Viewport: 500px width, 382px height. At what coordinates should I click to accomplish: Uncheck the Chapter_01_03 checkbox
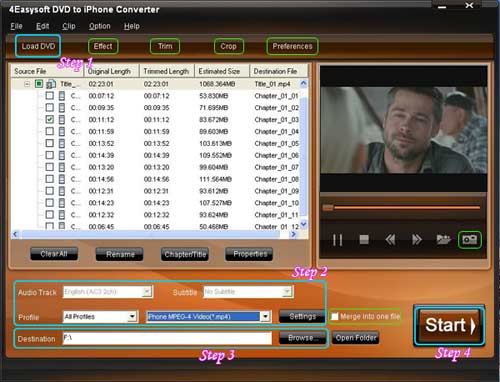tap(50, 119)
